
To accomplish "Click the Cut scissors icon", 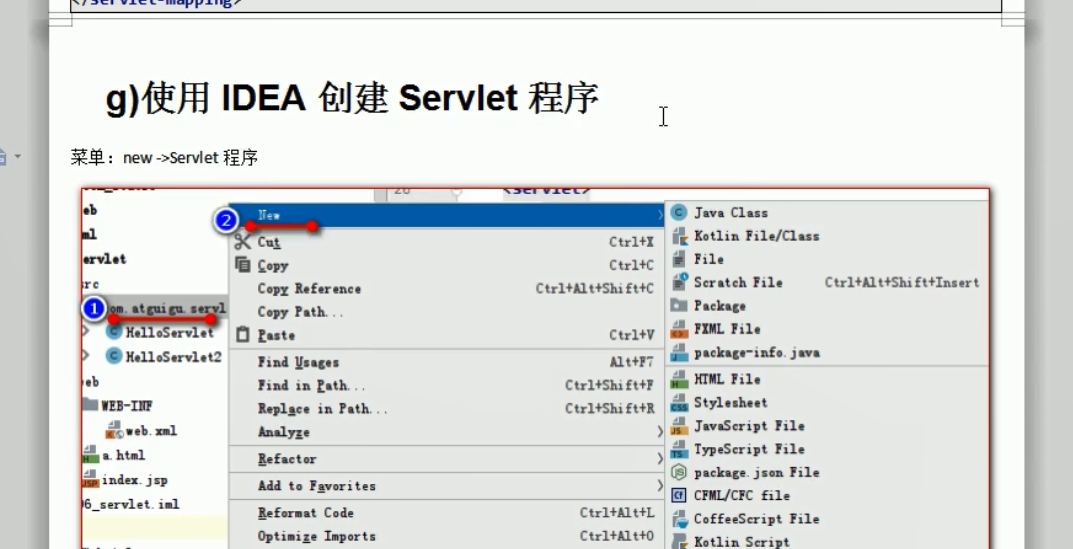I will tap(242, 242).
